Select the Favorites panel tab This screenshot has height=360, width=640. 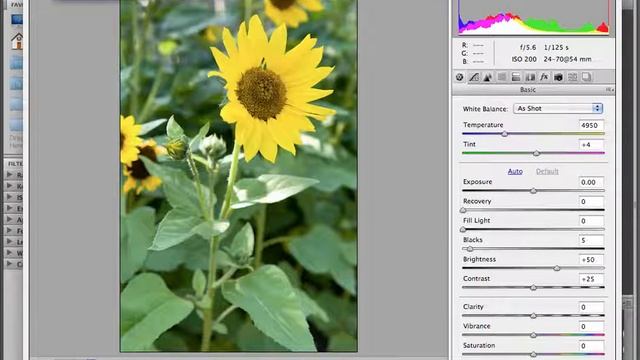tap(16, 4)
